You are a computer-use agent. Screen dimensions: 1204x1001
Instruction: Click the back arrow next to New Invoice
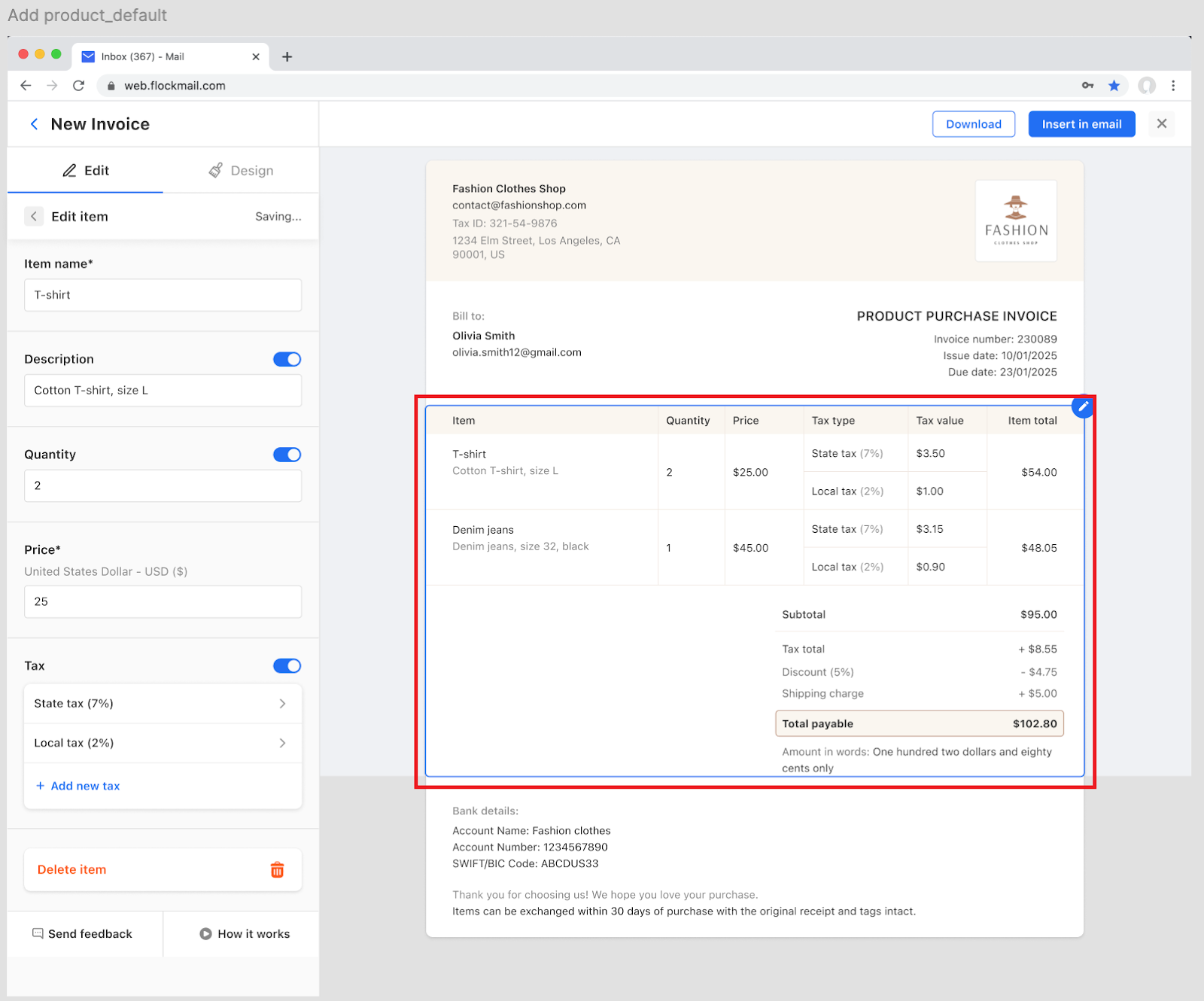pos(34,123)
